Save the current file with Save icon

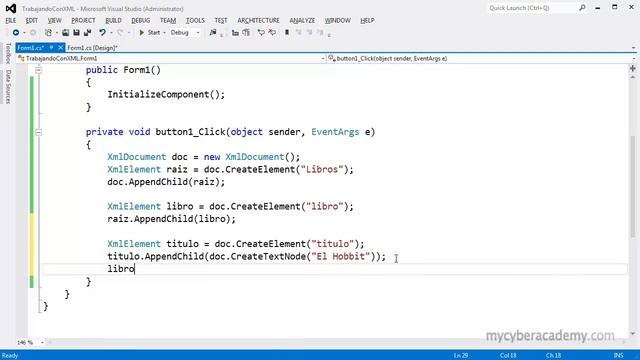[x=76, y=33]
